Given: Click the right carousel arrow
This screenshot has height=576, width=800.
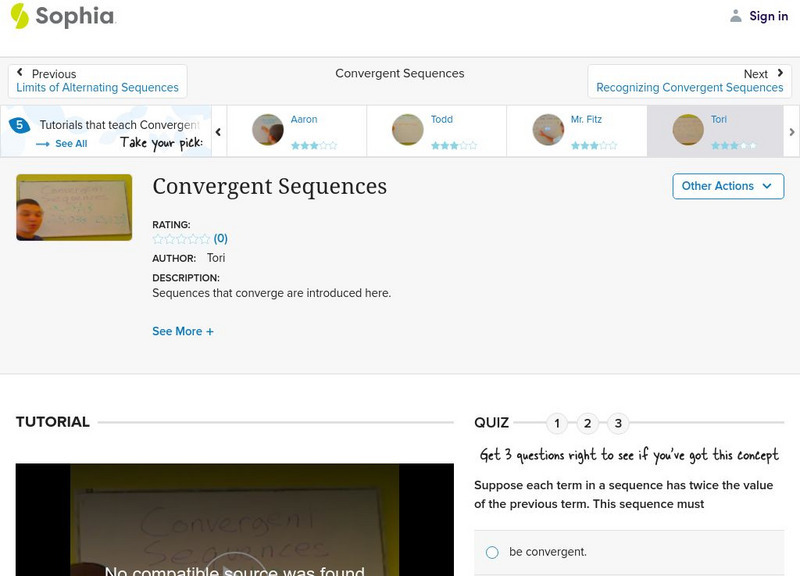Looking at the screenshot, I should [x=790, y=131].
